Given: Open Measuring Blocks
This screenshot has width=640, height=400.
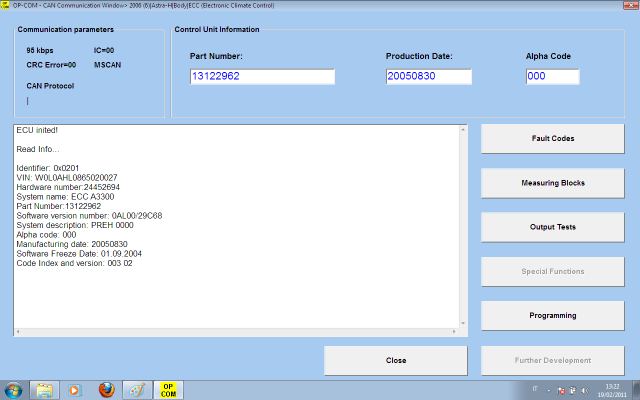Looking at the screenshot, I should click(553, 183).
